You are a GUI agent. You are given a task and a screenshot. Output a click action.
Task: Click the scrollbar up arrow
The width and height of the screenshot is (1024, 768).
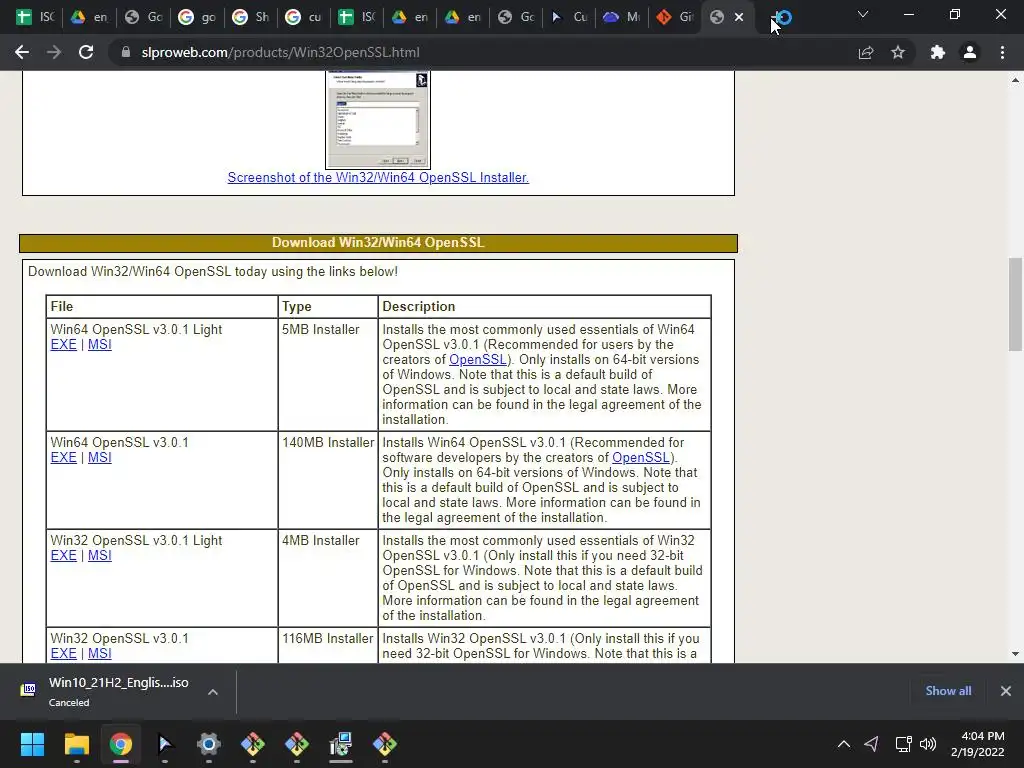[x=1015, y=80]
